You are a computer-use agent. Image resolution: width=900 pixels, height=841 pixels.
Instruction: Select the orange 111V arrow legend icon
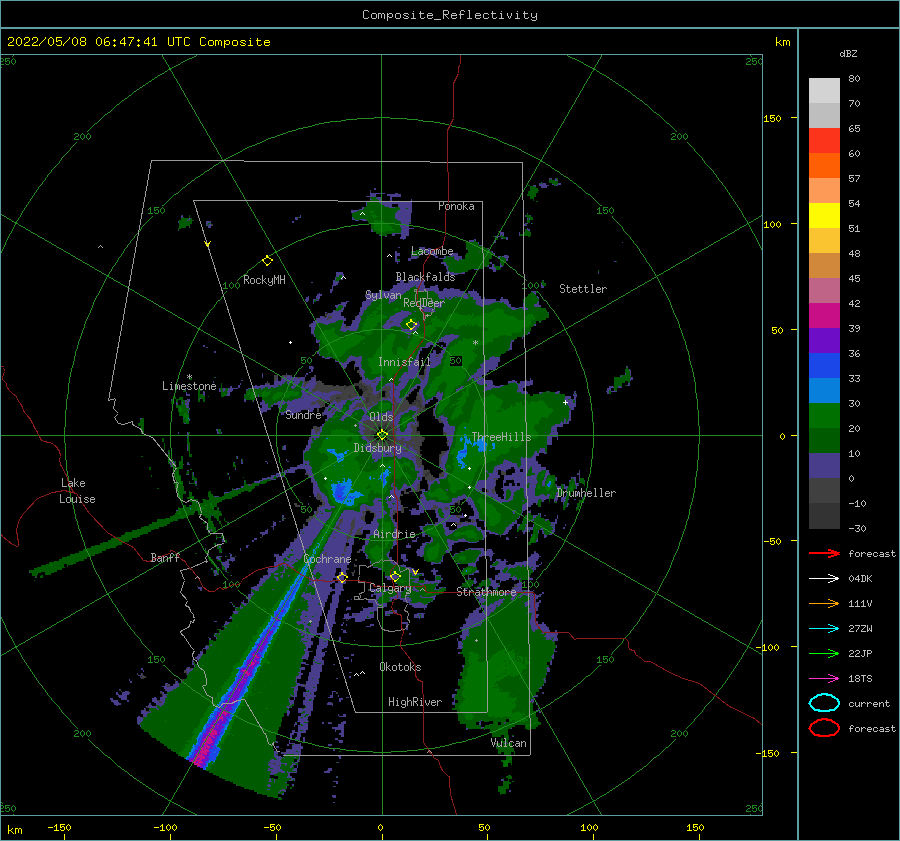point(824,603)
